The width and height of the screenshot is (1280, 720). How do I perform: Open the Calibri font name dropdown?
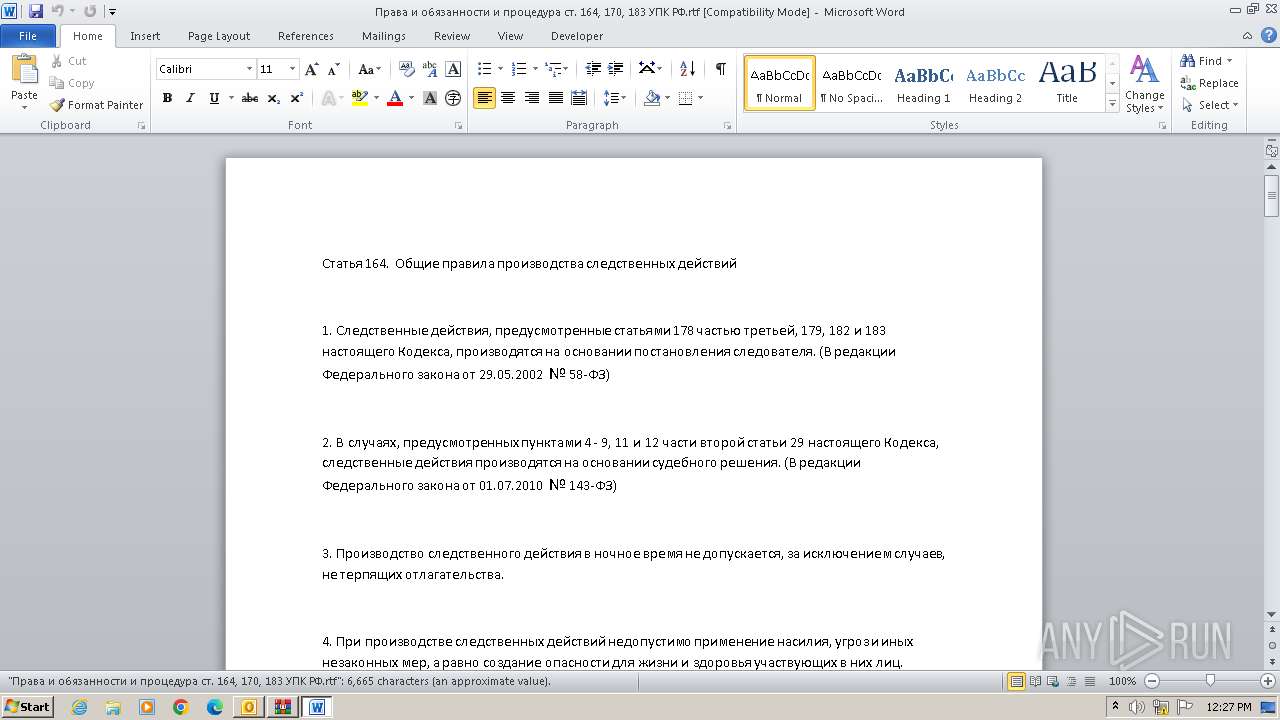249,69
